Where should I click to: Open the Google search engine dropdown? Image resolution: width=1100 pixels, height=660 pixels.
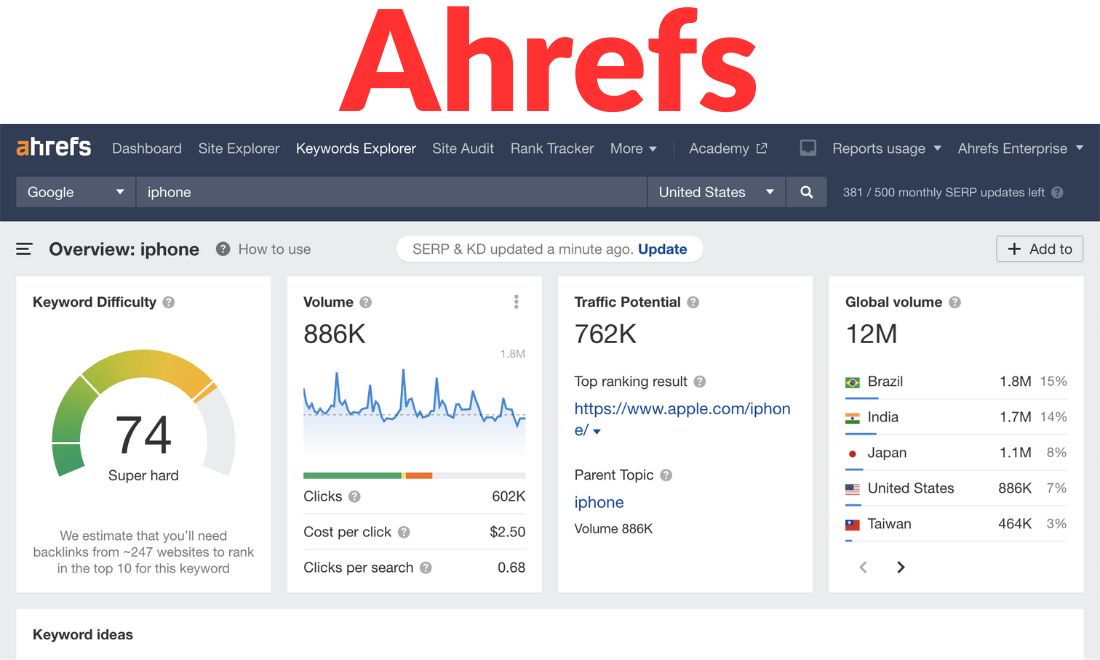point(75,192)
